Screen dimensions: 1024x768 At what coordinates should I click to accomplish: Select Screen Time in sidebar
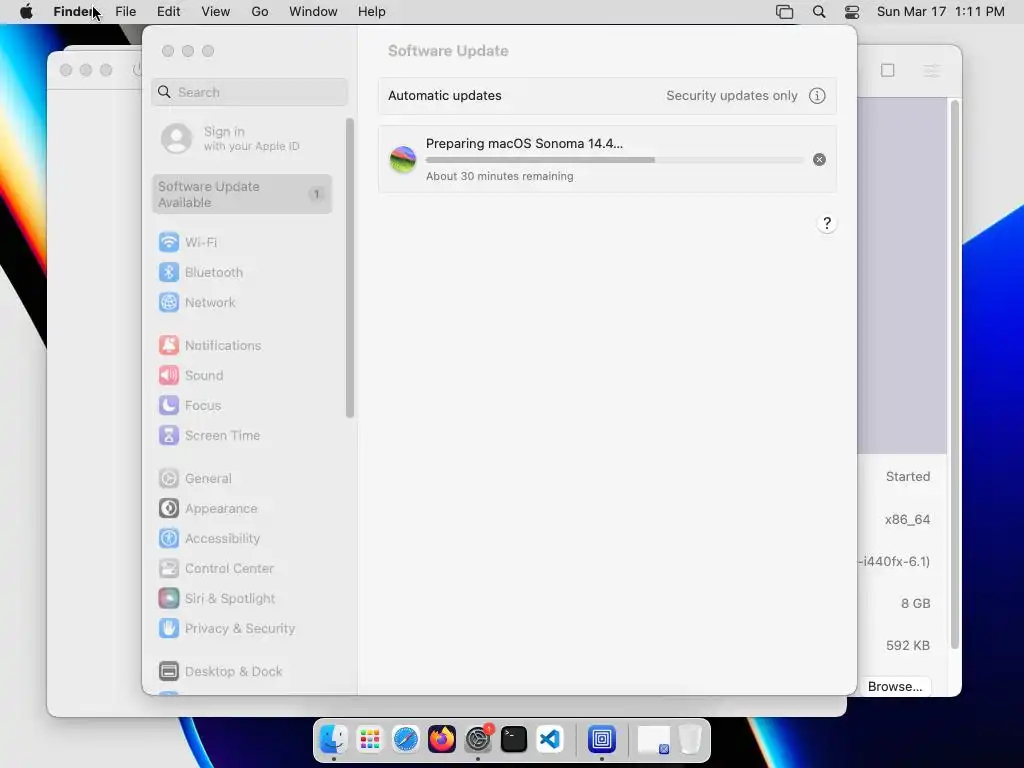[210, 436]
